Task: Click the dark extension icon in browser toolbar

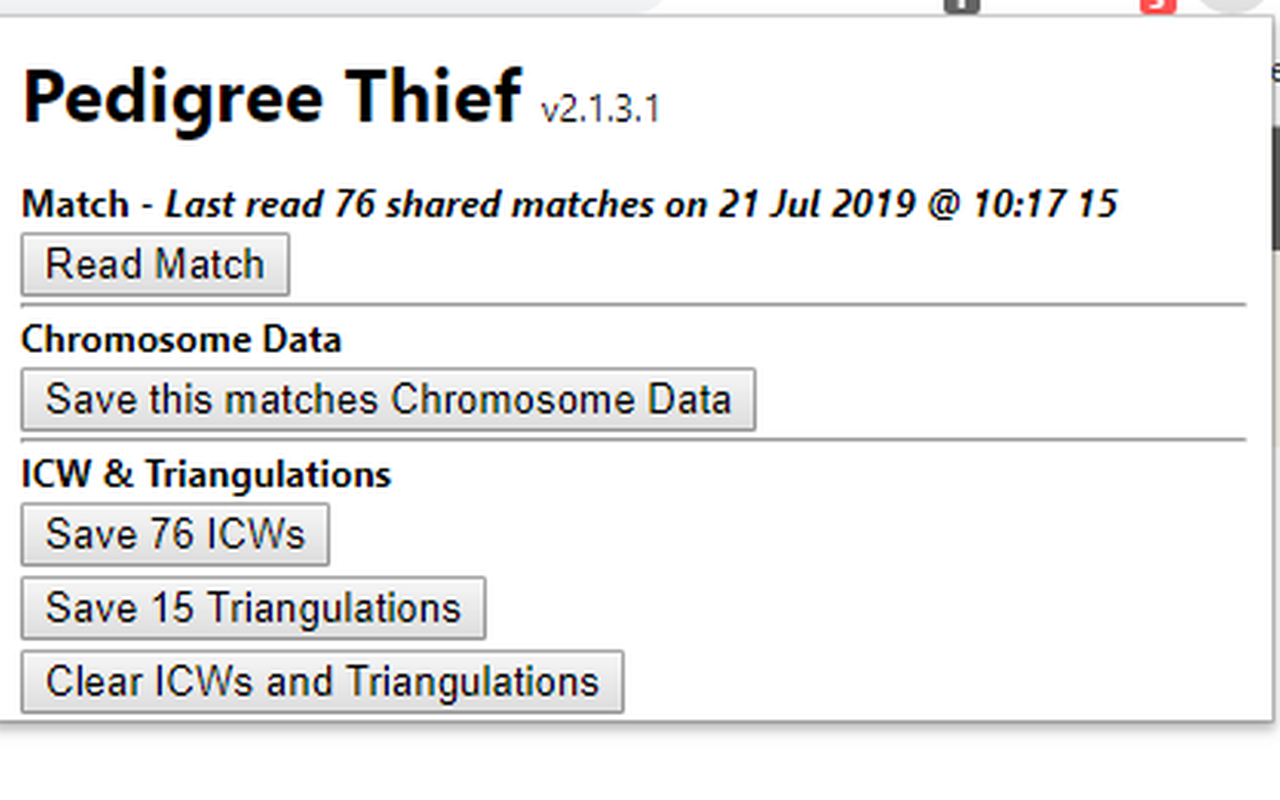Action: [961, 6]
